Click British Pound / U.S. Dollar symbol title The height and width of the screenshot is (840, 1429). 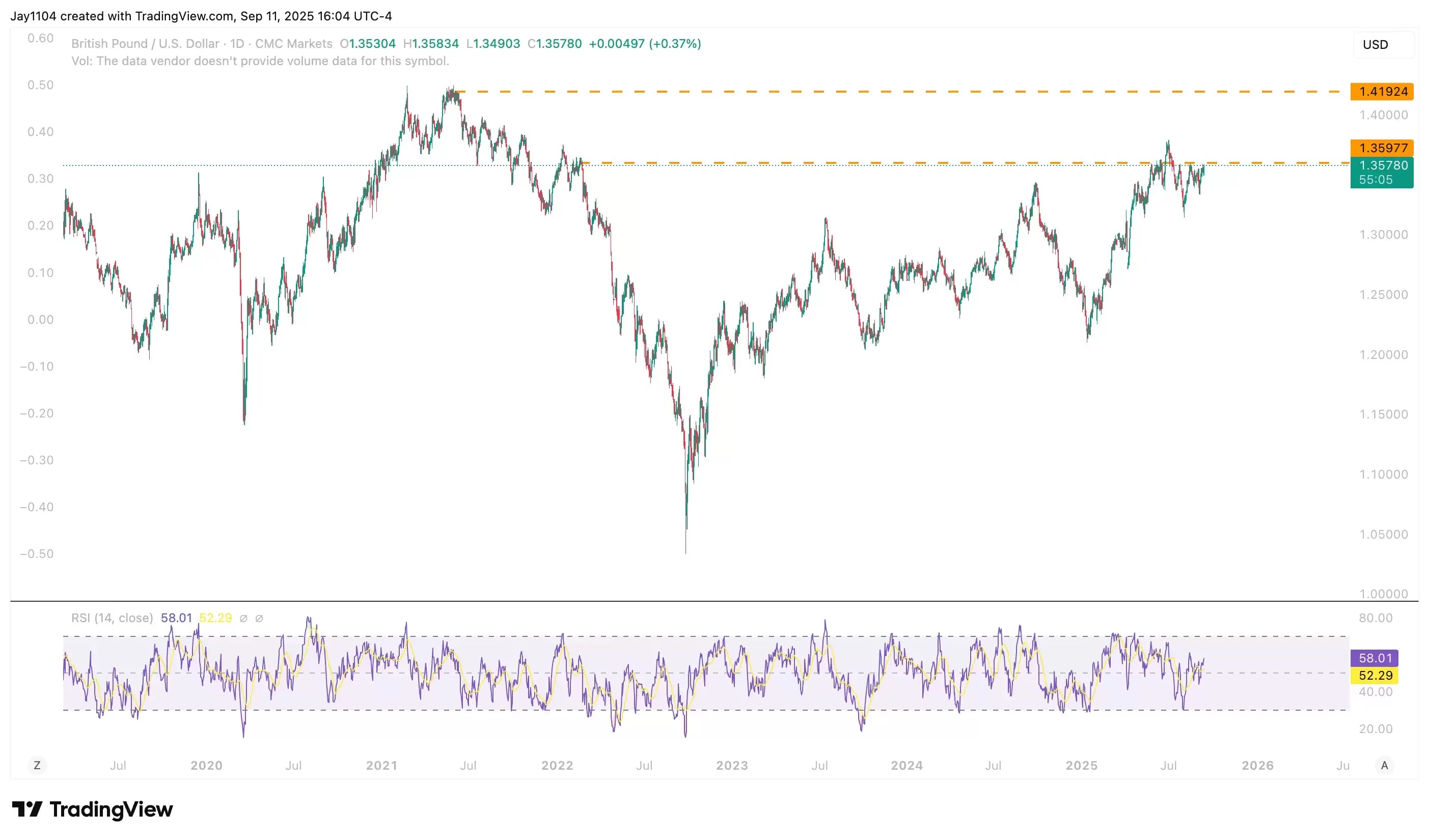[145, 44]
